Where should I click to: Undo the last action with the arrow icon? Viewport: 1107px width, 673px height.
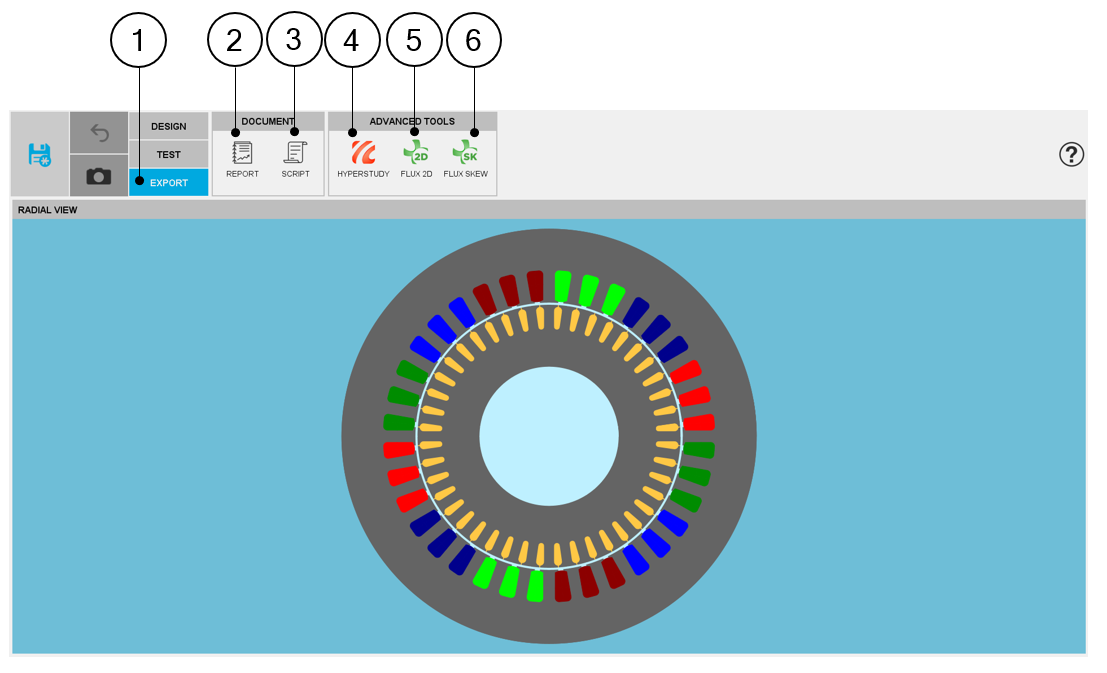[x=99, y=132]
